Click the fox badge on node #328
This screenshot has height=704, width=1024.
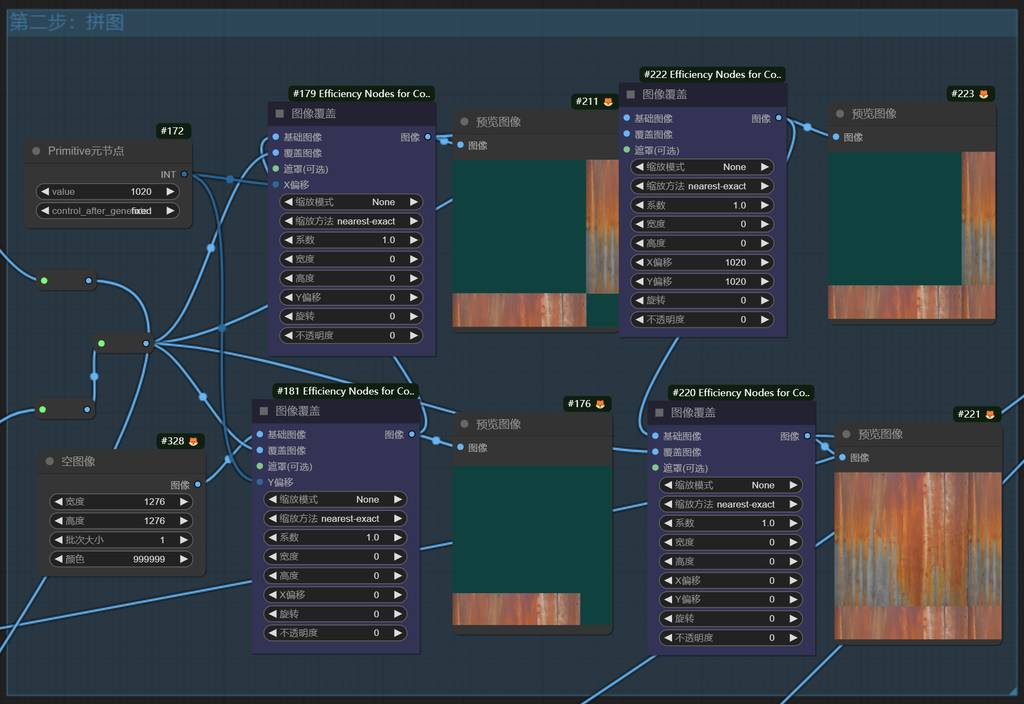click(x=194, y=441)
